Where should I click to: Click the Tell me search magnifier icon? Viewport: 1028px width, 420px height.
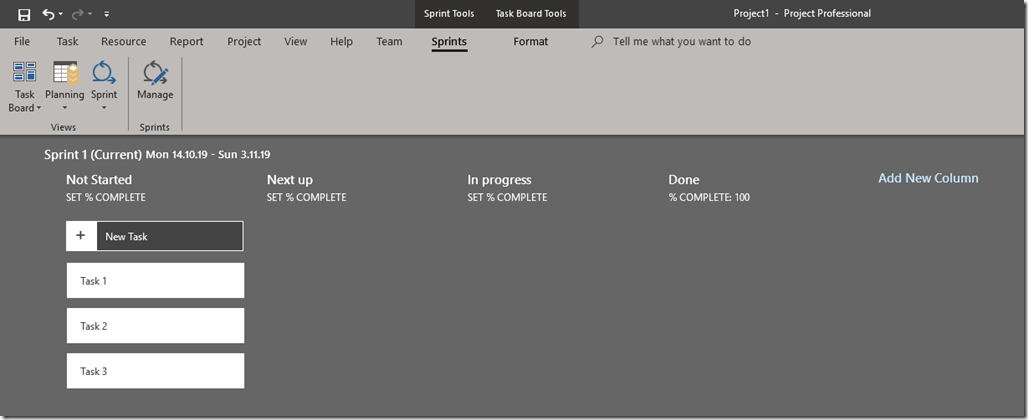tap(598, 42)
